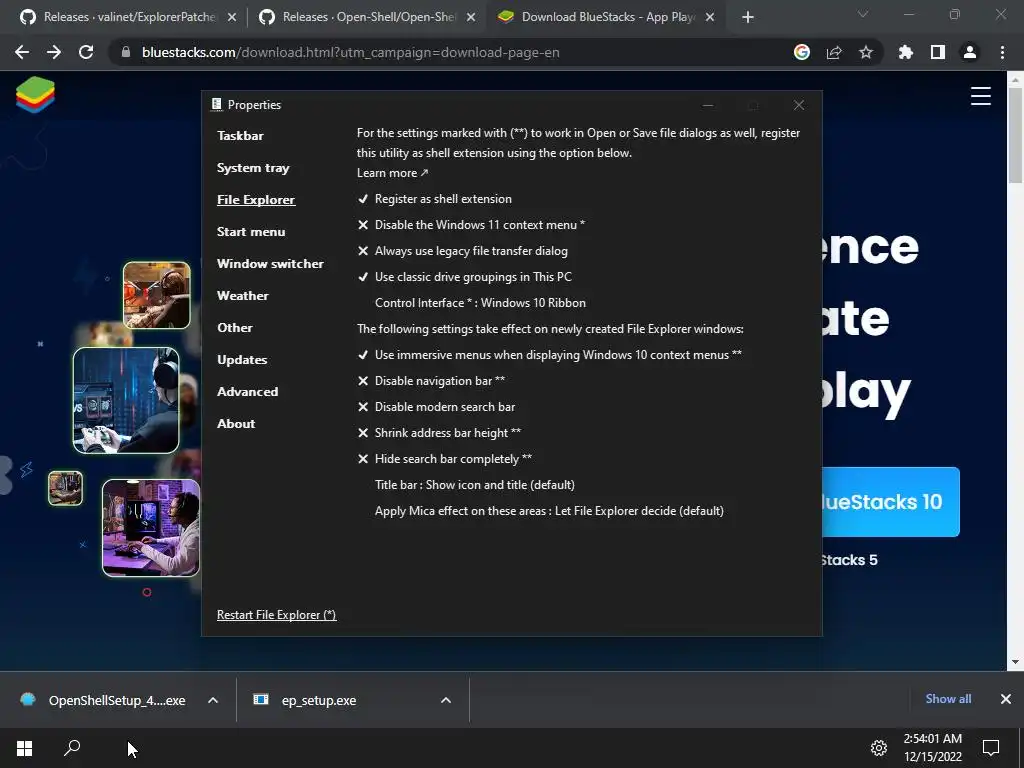
Task: Toggle Use immersive menus for Windows 10 context menus
Action: pyautogui.click(x=549, y=355)
